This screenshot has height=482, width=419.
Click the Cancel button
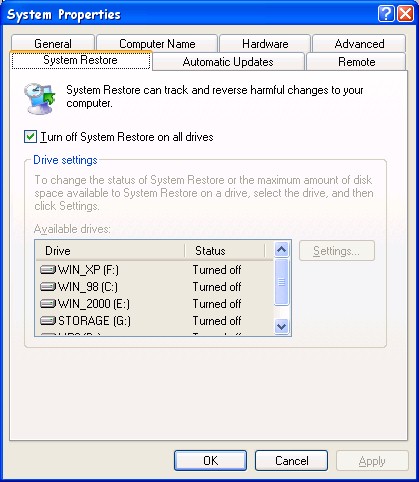tap(291, 461)
